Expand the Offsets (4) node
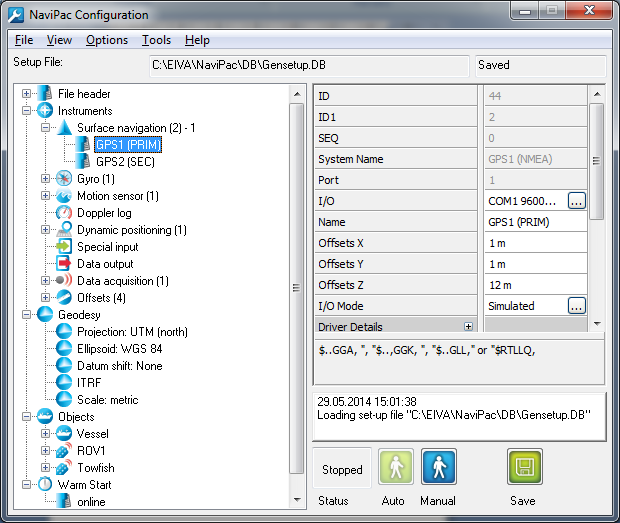The image size is (620, 523). [x=45, y=298]
